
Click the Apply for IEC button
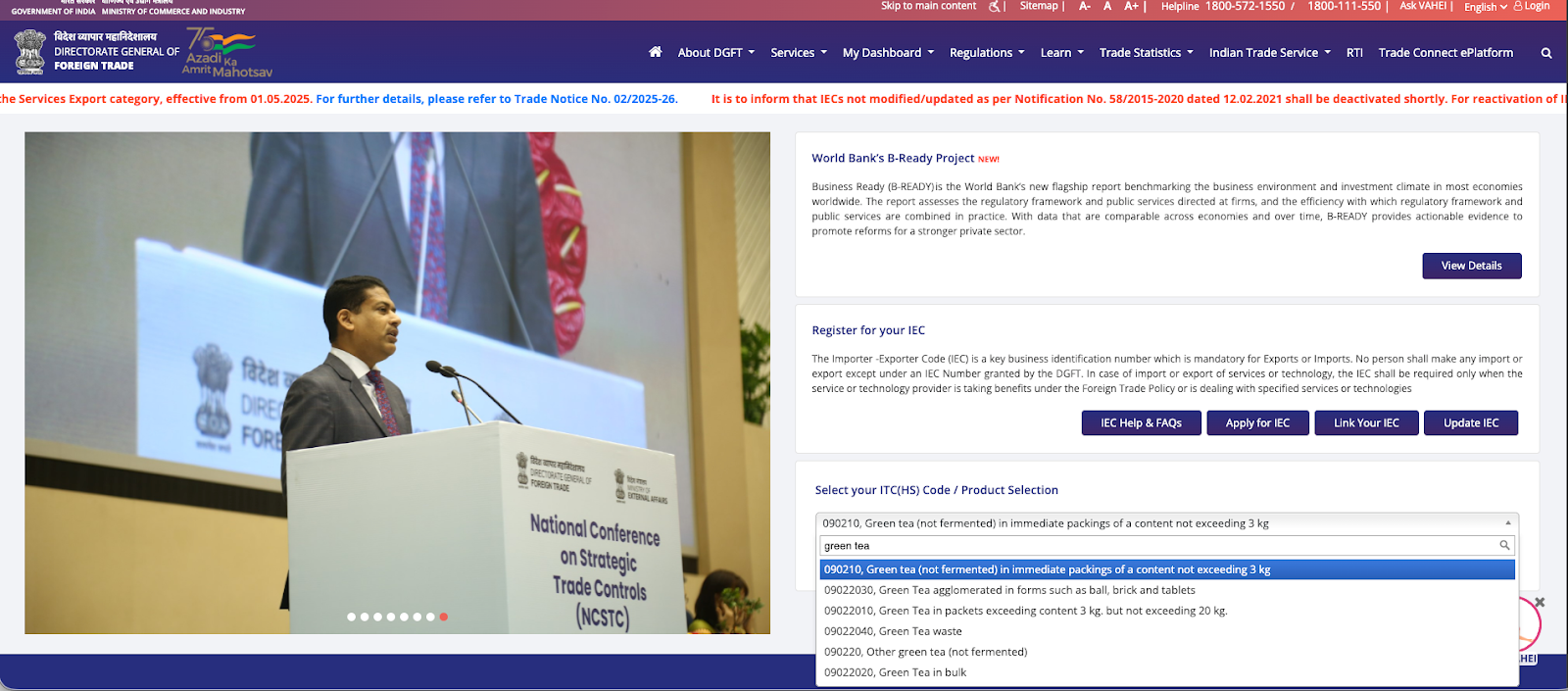[x=1257, y=422]
